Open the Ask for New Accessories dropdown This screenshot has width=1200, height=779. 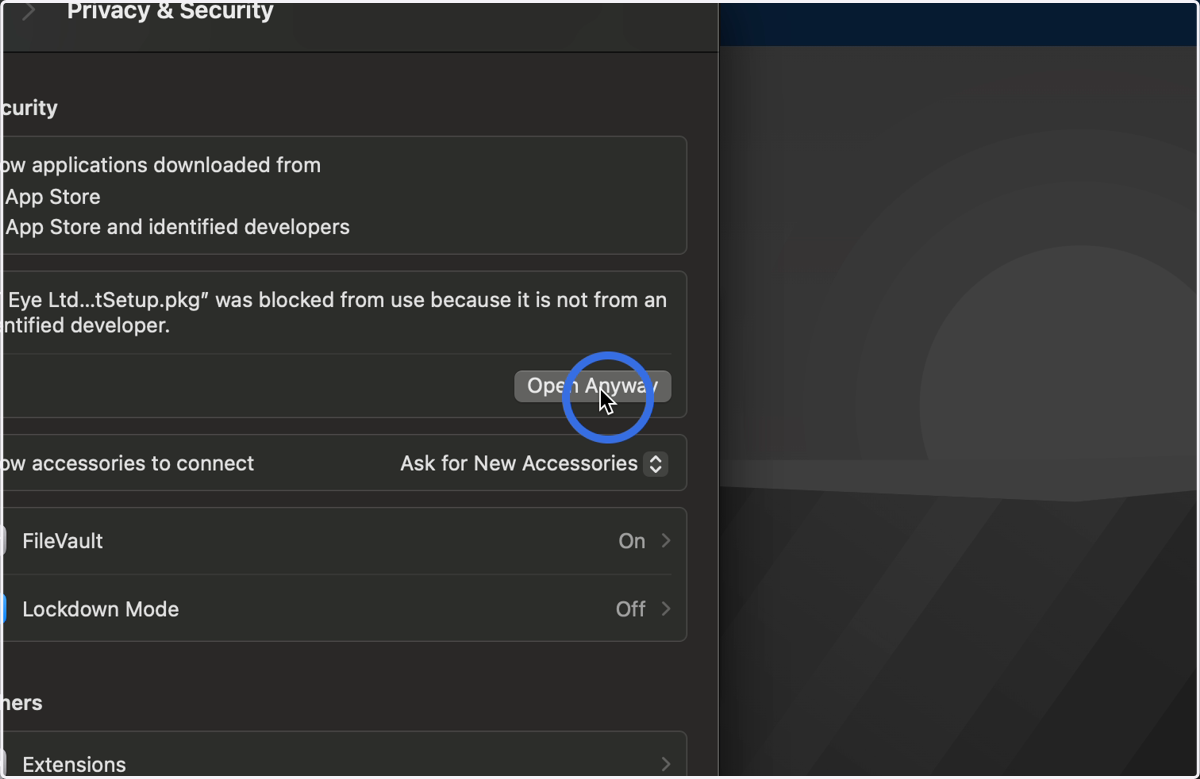533,464
